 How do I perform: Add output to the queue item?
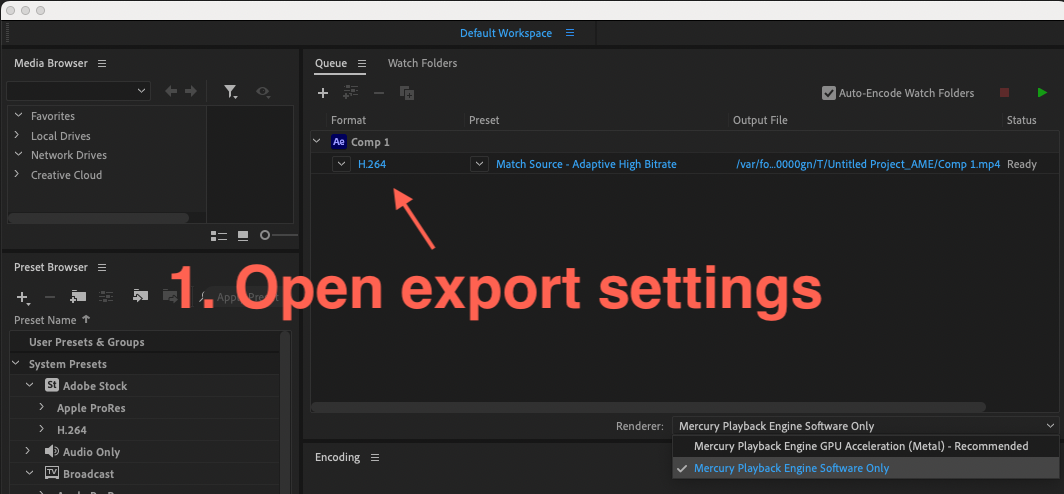pos(351,93)
